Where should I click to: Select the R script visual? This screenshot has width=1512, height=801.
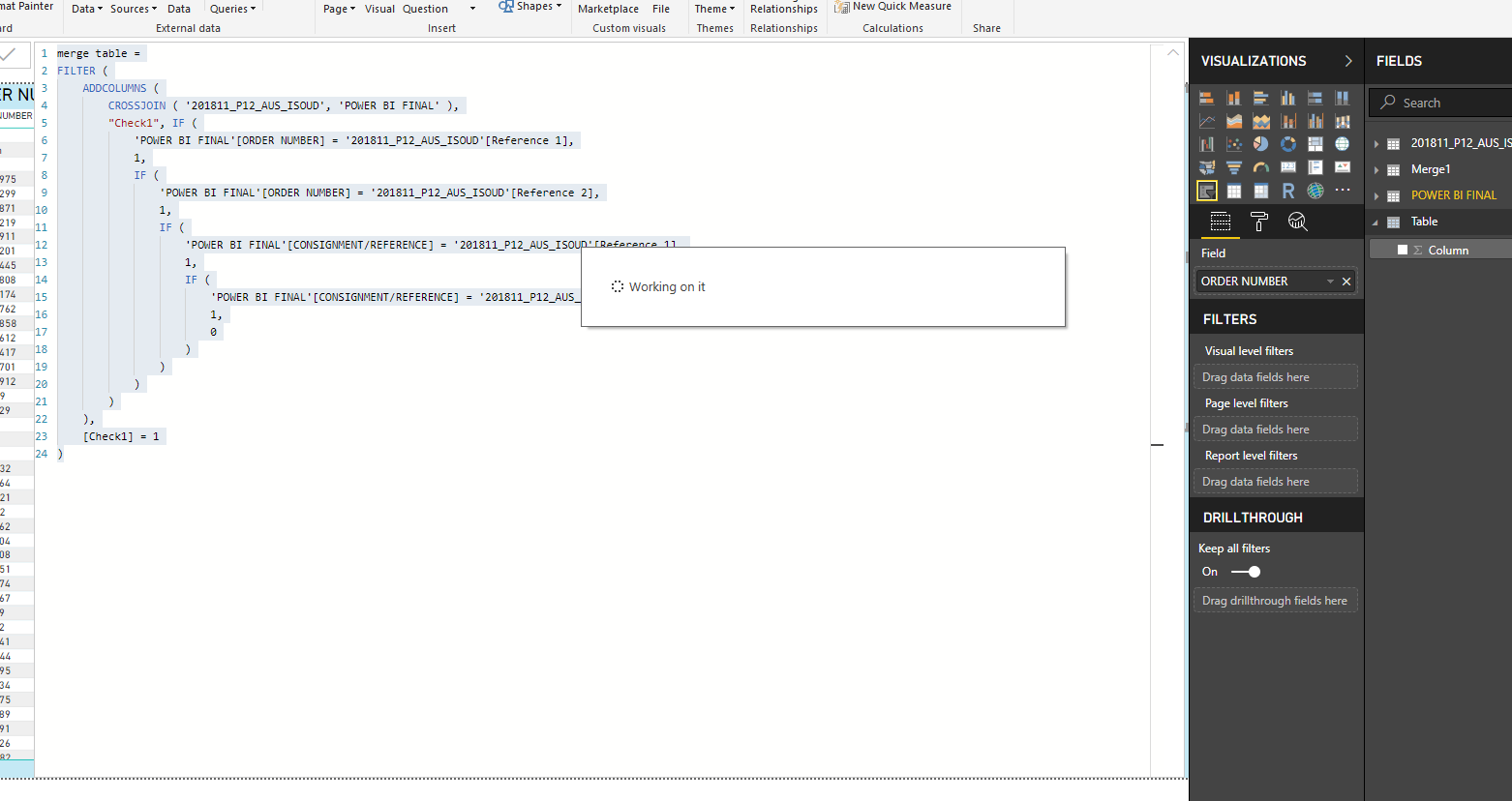[x=1288, y=191]
